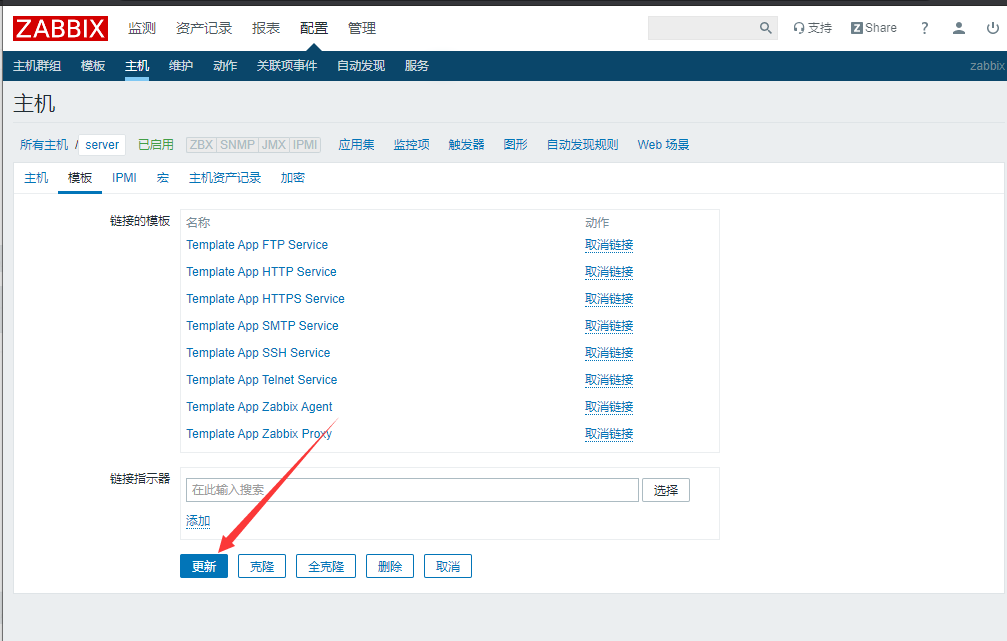This screenshot has height=641, width=1007.
Task: Open the 管理 menu
Action: click(362, 28)
